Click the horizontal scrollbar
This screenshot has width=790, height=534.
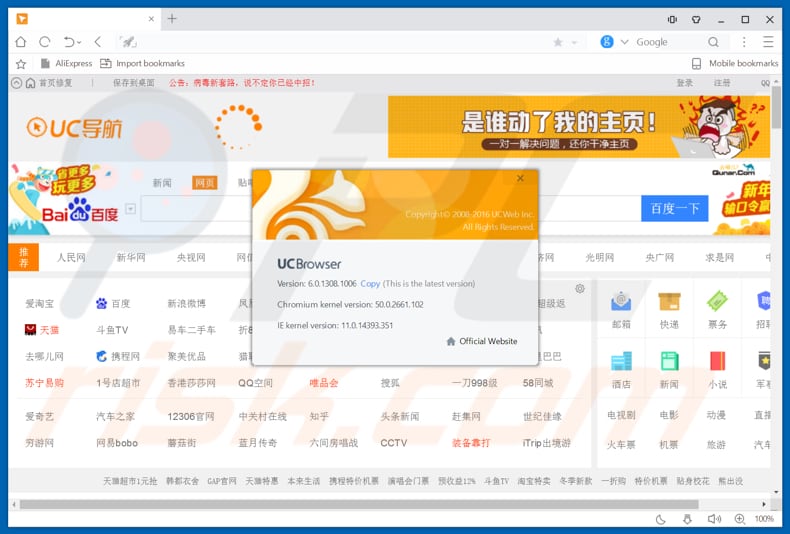point(359,504)
